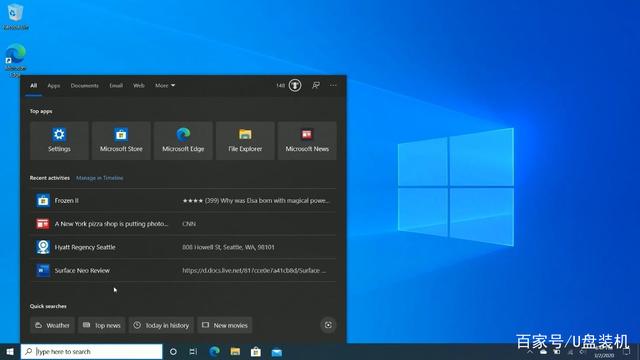Open File Explorer tile in Top apps
The height and width of the screenshot is (360, 640).
click(x=245, y=140)
